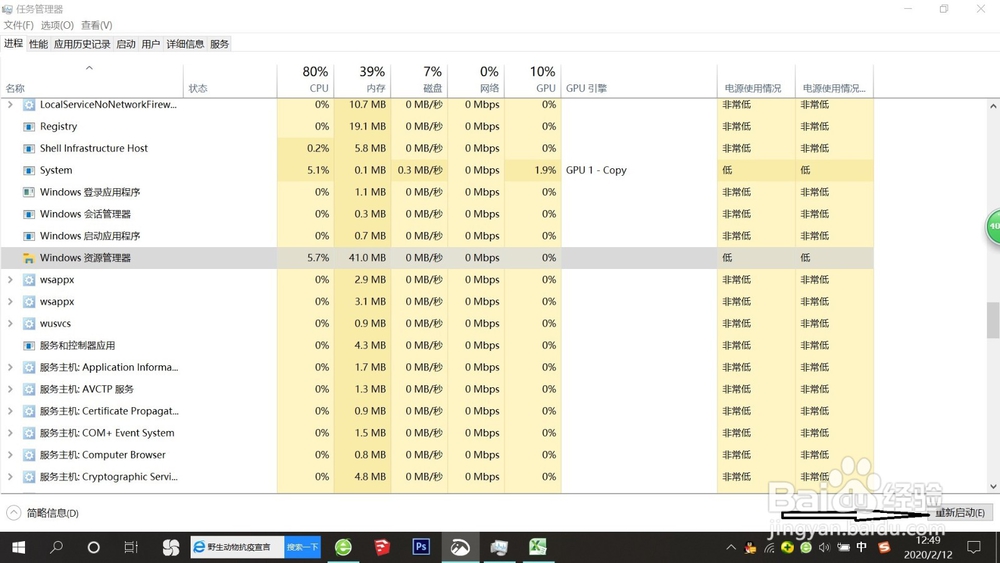
Task: Click the System process icon
Action: (29, 170)
